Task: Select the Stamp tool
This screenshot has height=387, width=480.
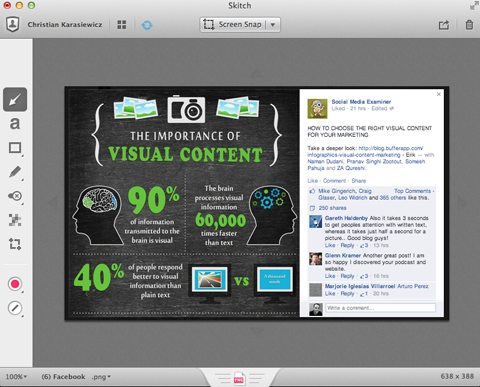Action: [x=15, y=196]
